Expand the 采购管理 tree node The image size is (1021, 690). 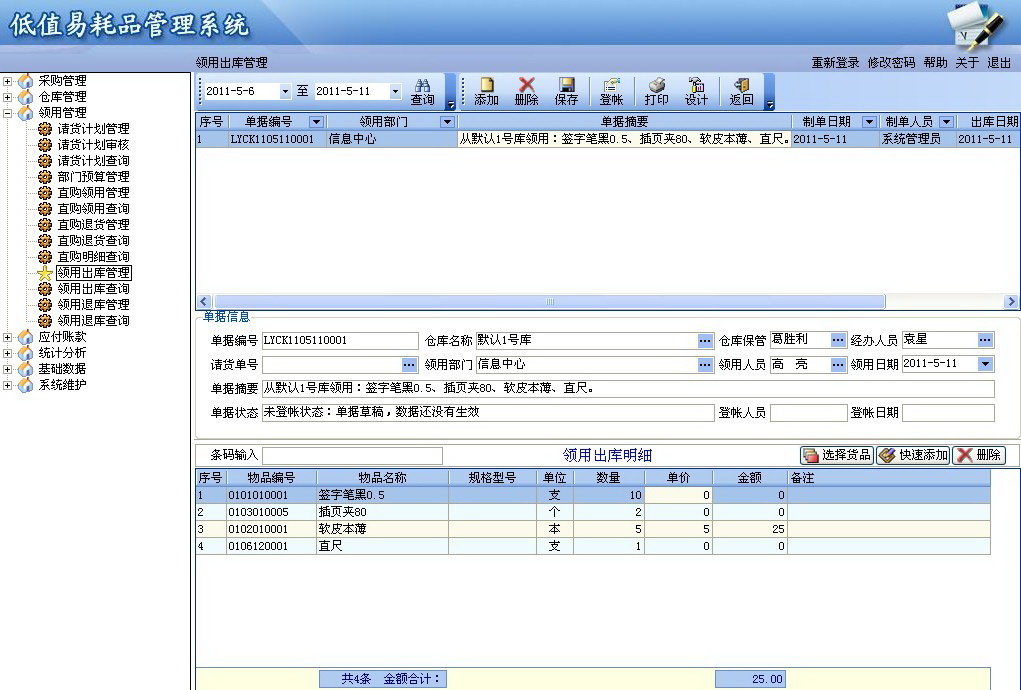coord(7,81)
